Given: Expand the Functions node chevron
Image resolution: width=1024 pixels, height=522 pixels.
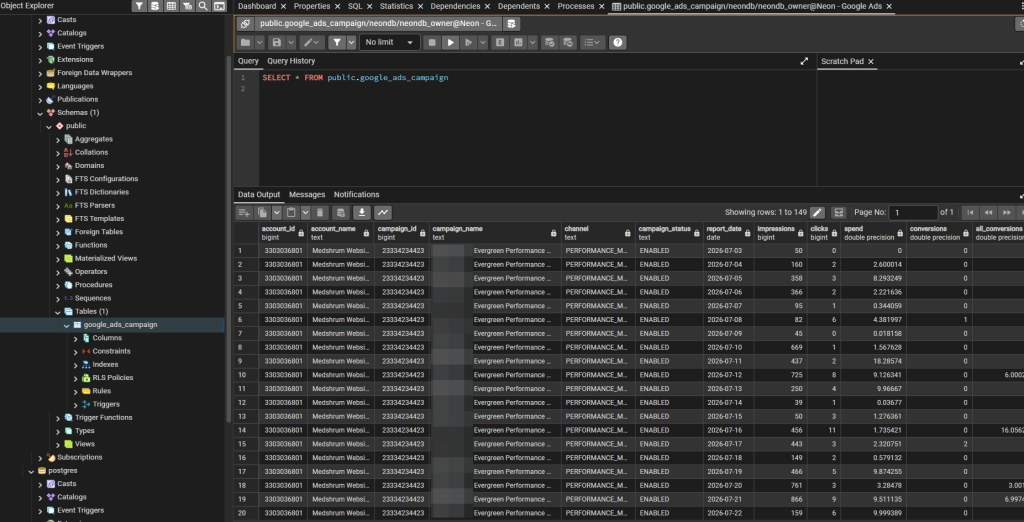Looking at the screenshot, I should (57, 245).
